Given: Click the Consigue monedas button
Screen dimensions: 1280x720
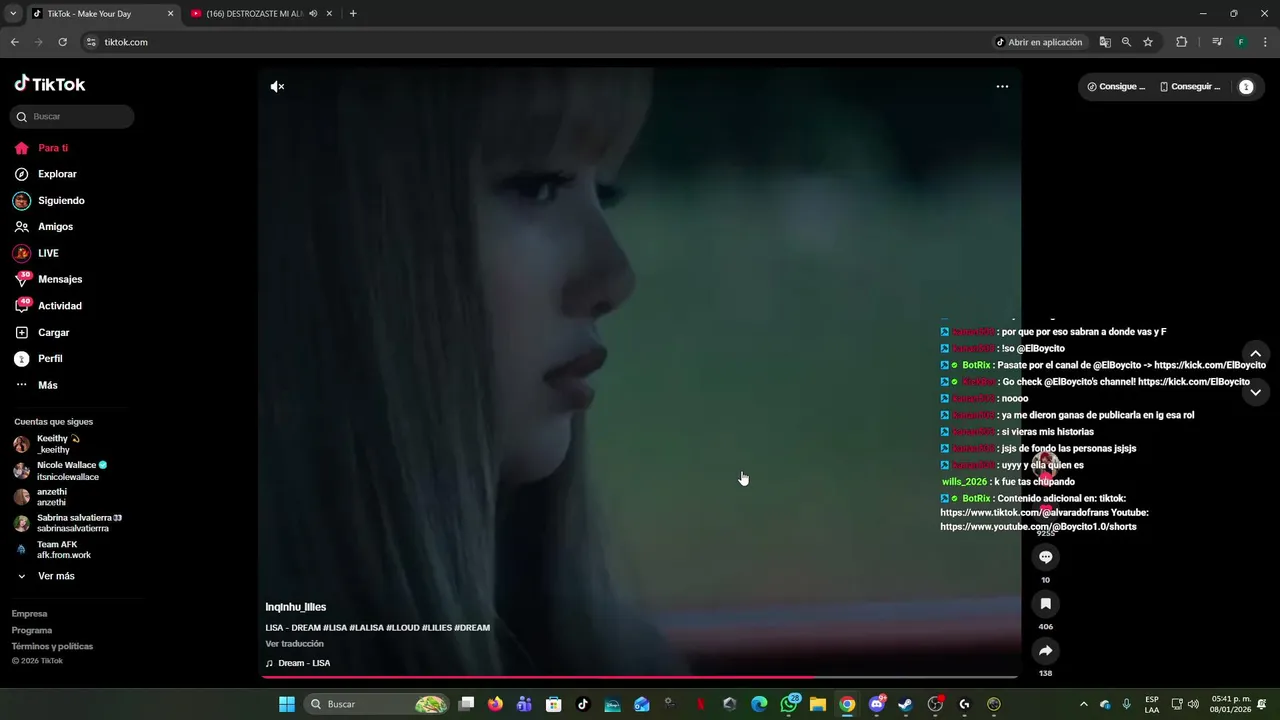Looking at the screenshot, I should point(1116,87).
